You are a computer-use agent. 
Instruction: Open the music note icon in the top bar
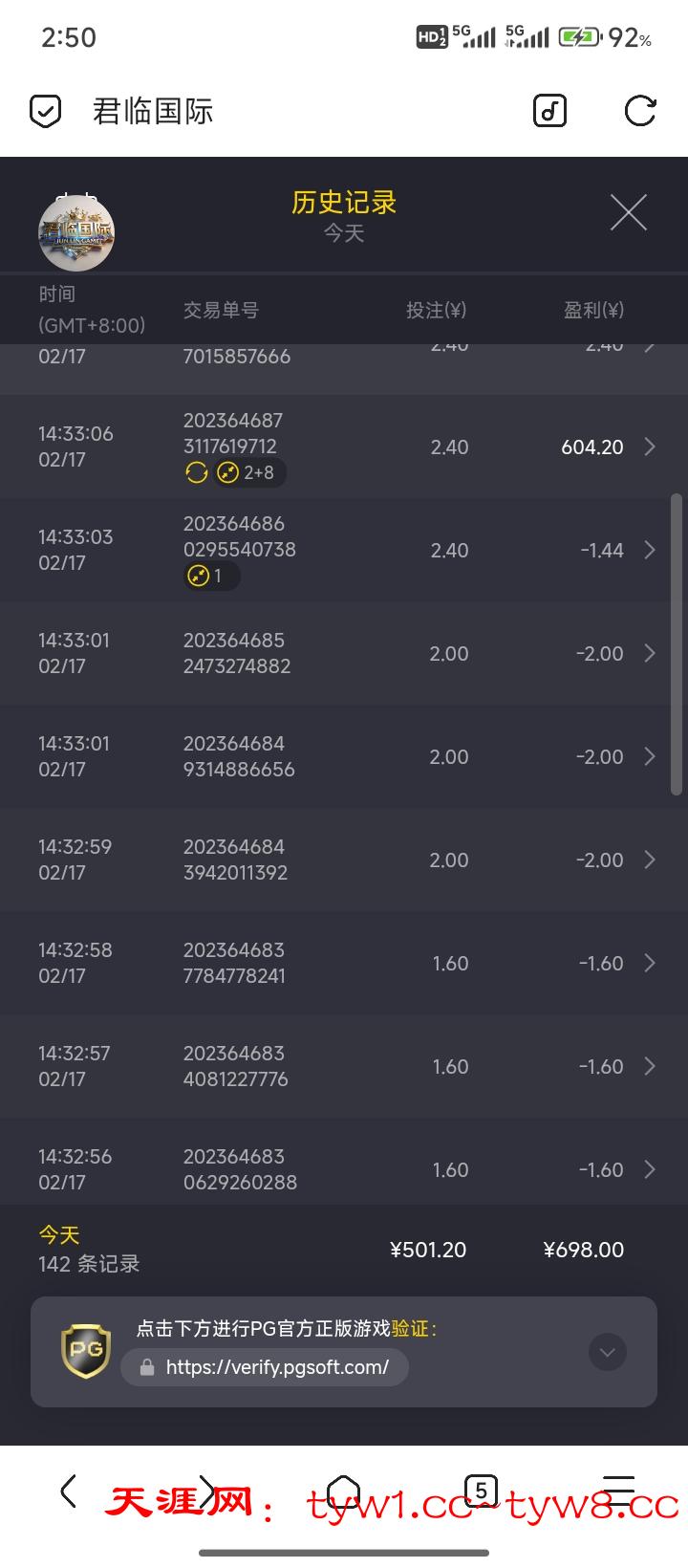coord(549,112)
